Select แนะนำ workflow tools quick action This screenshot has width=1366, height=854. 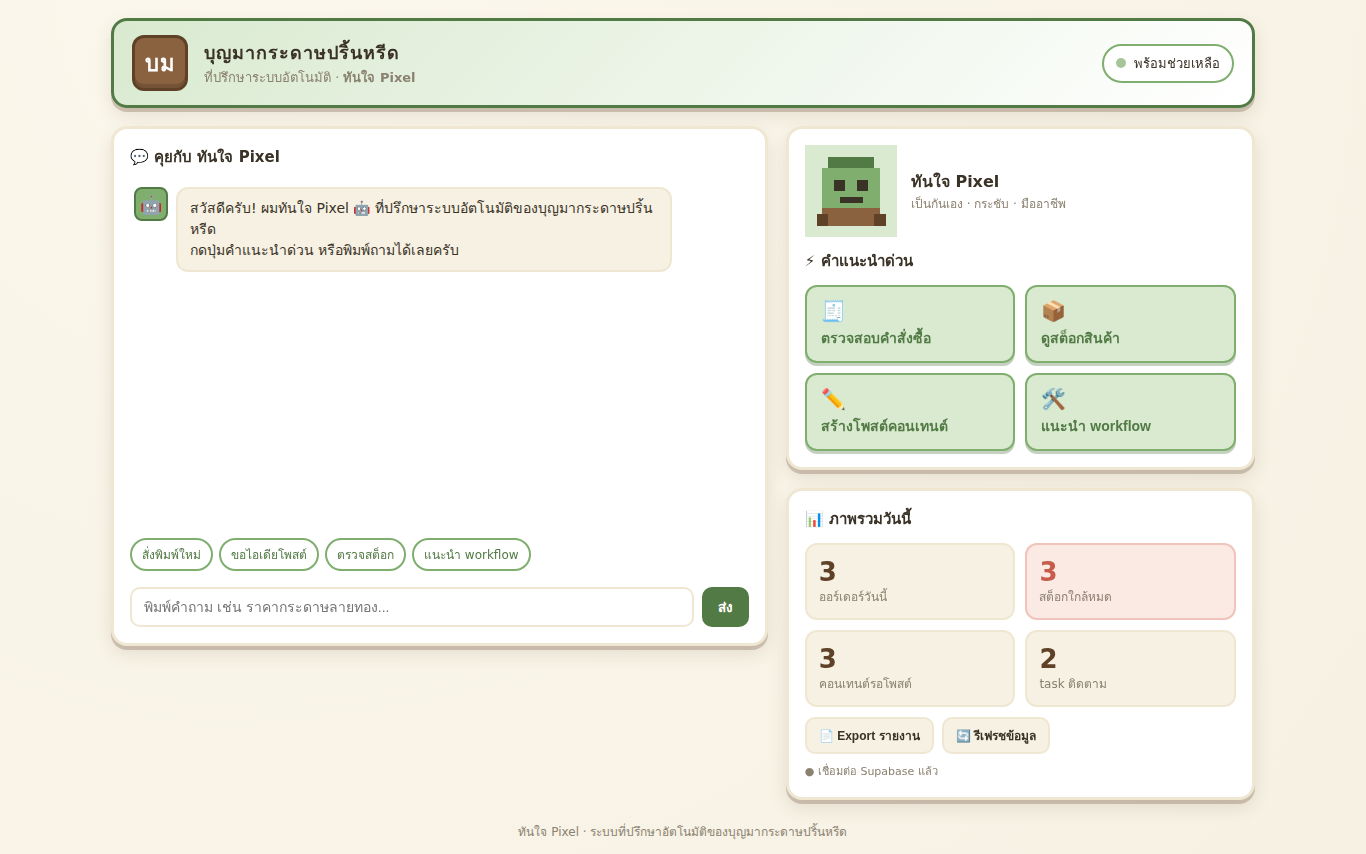pos(1130,412)
